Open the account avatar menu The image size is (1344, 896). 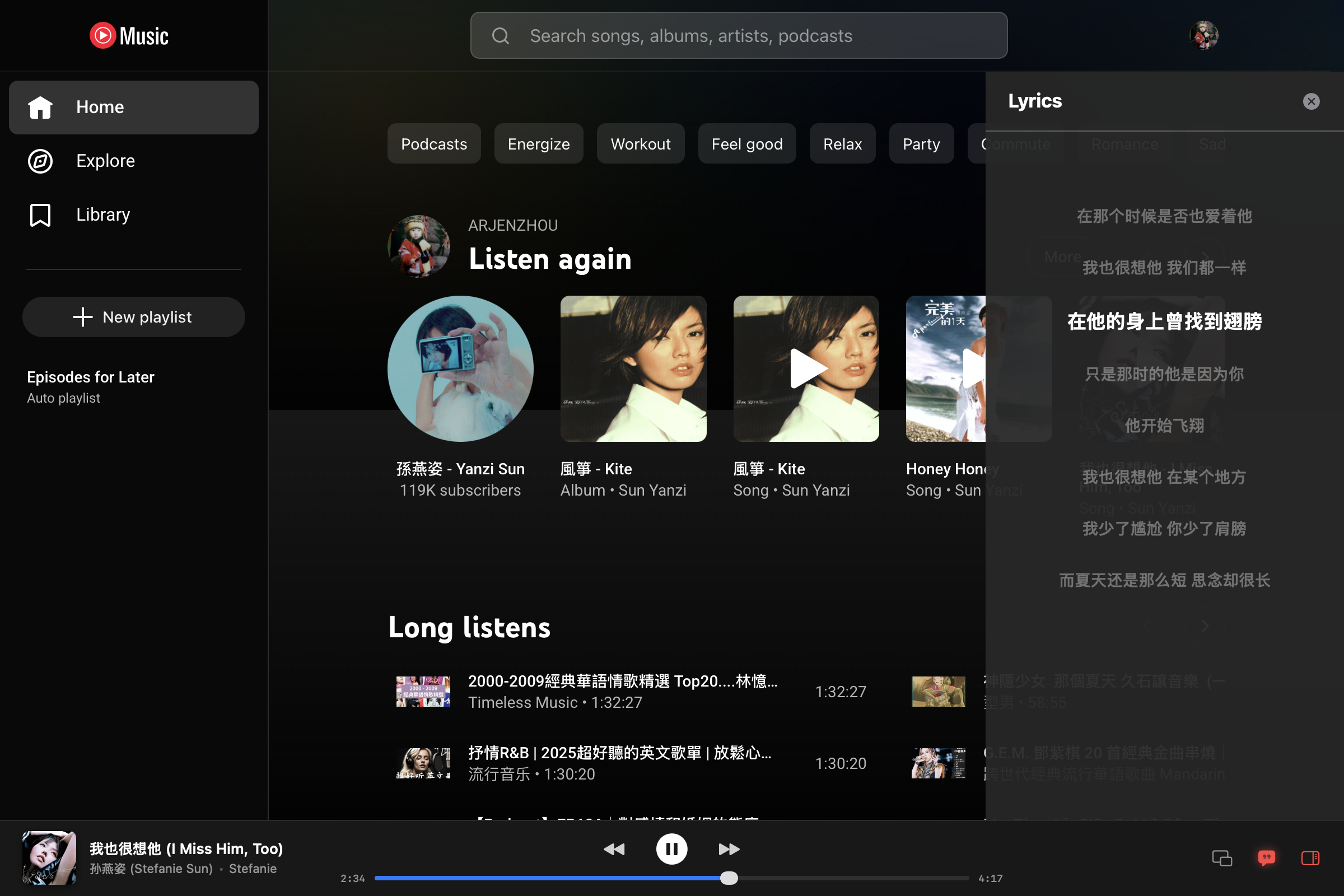(x=1204, y=35)
